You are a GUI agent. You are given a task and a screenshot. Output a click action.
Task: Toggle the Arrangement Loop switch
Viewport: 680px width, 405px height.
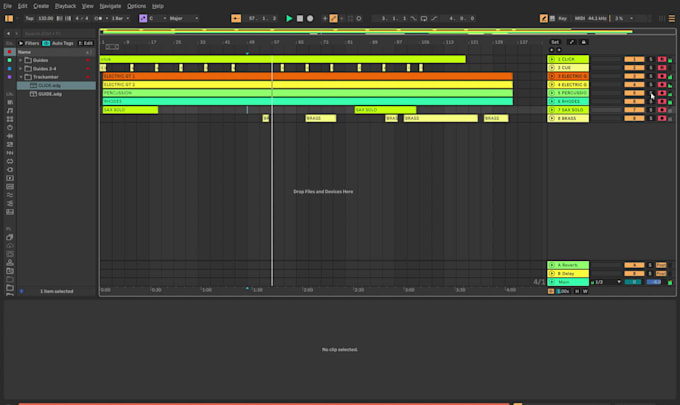424,18
